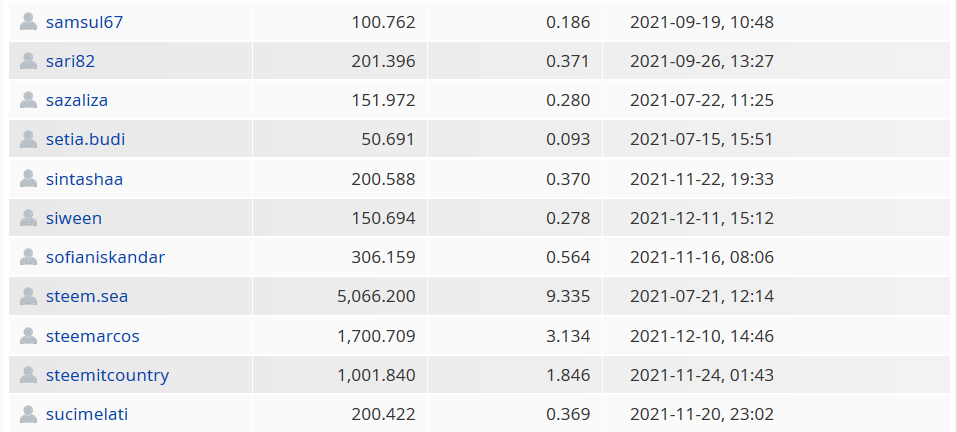Click the avatar icon beside sari82
The height and width of the screenshot is (432, 957).
28,61
